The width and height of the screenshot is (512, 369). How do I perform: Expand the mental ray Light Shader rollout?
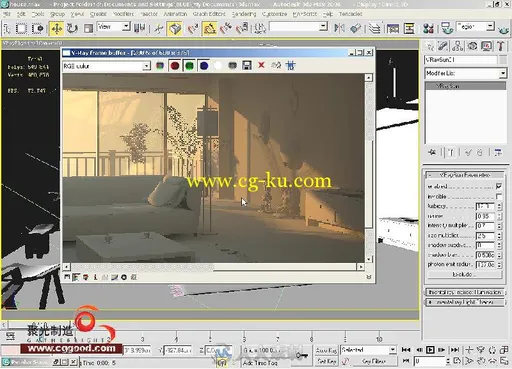click(465, 302)
